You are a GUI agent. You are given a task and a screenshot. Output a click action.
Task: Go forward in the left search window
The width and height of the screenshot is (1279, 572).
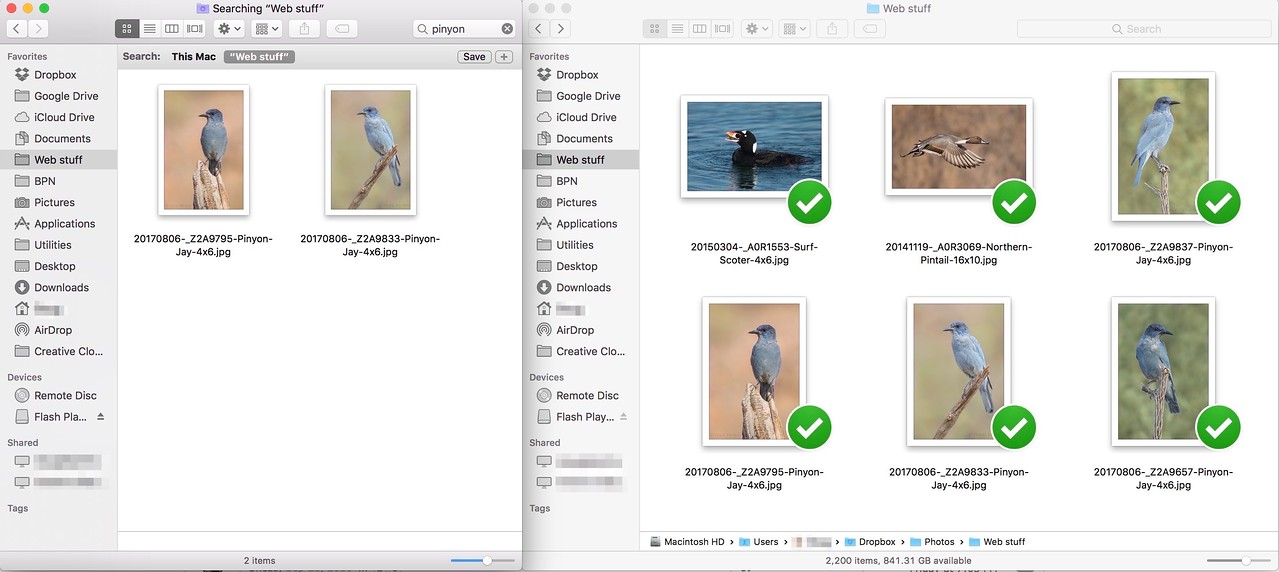coord(40,29)
